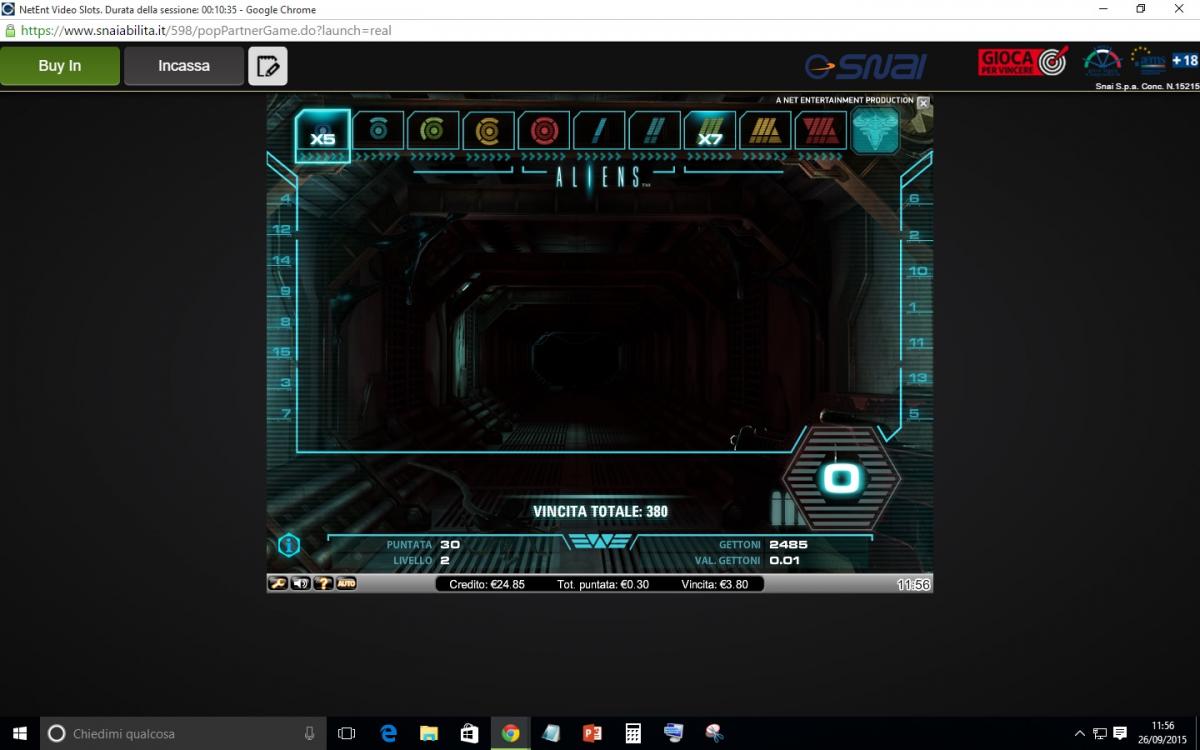Click the Cortana search box
The height and width of the screenshot is (750, 1200).
pyautogui.click(x=185, y=733)
